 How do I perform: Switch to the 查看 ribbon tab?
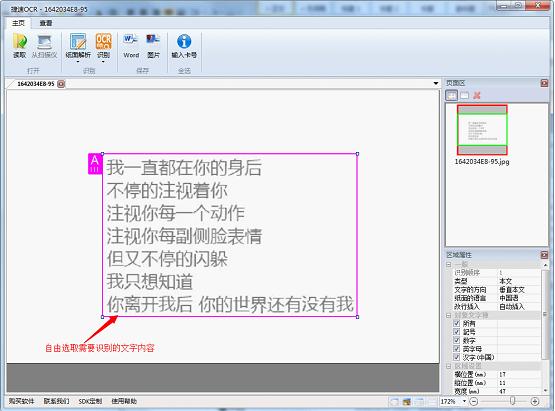(46, 23)
